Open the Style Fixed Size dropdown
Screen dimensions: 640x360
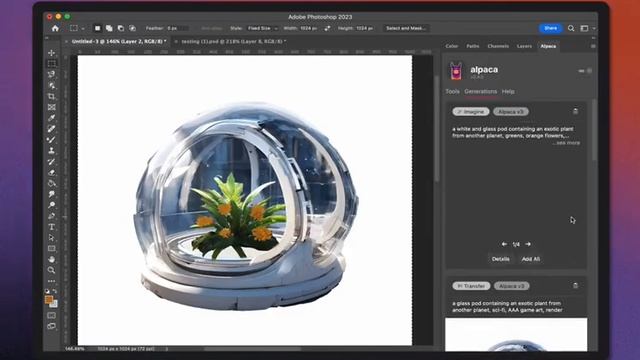pyautogui.click(x=262, y=28)
